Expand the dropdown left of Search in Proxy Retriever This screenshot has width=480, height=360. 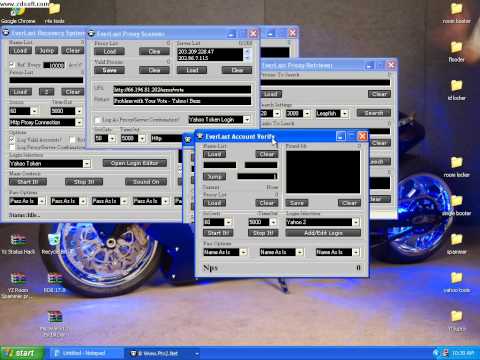point(345,113)
